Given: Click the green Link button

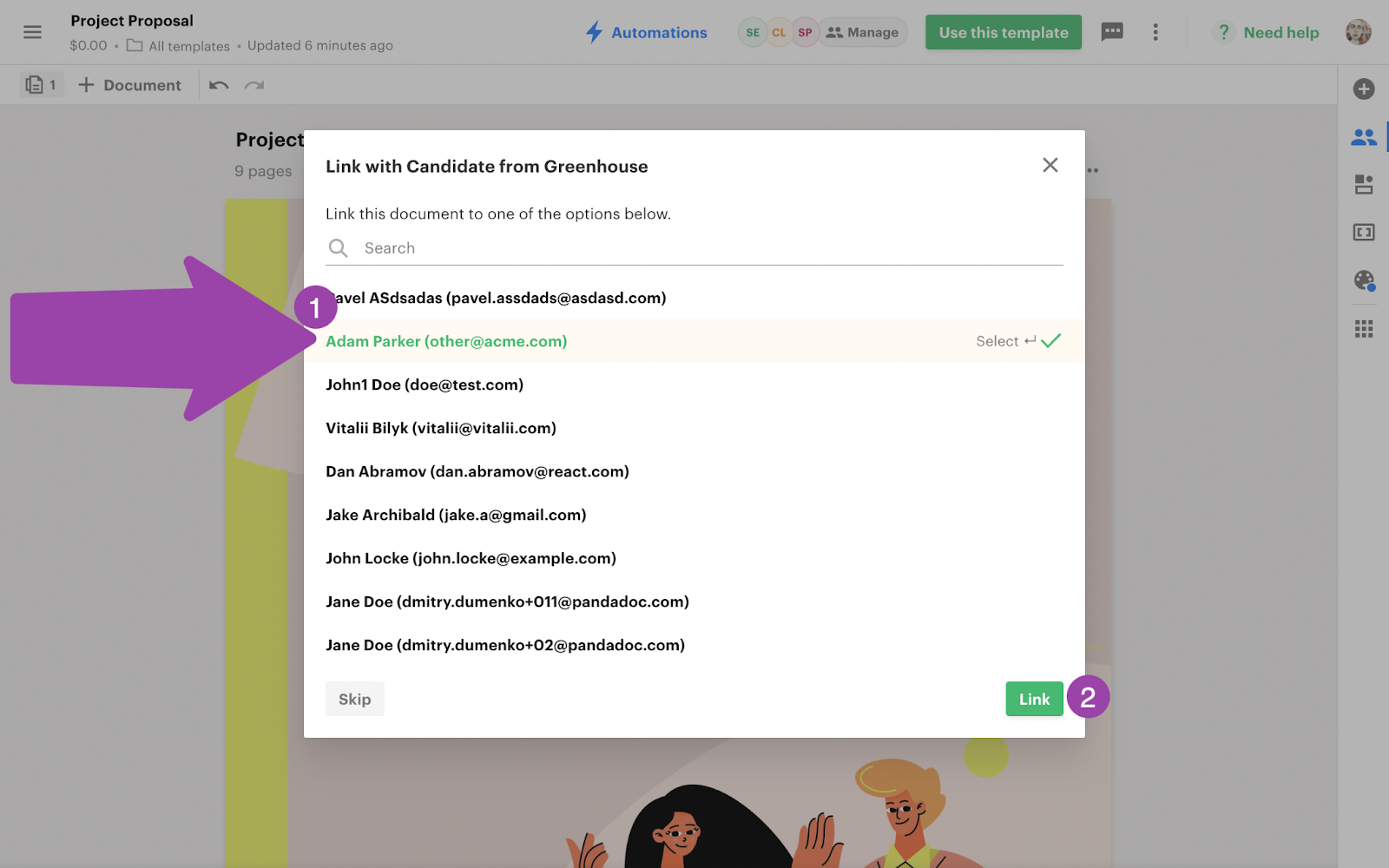Looking at the screenshot, I should click(1035, 699).
